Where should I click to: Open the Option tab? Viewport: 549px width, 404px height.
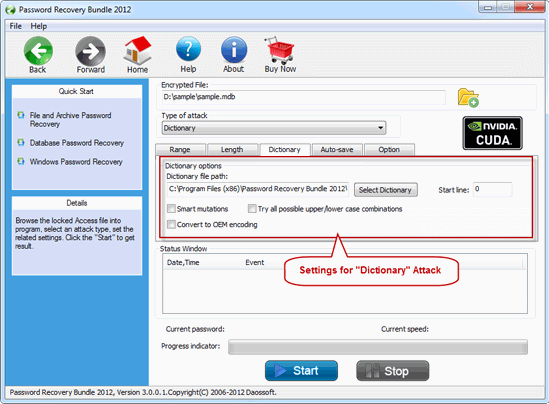pos(389,149)
